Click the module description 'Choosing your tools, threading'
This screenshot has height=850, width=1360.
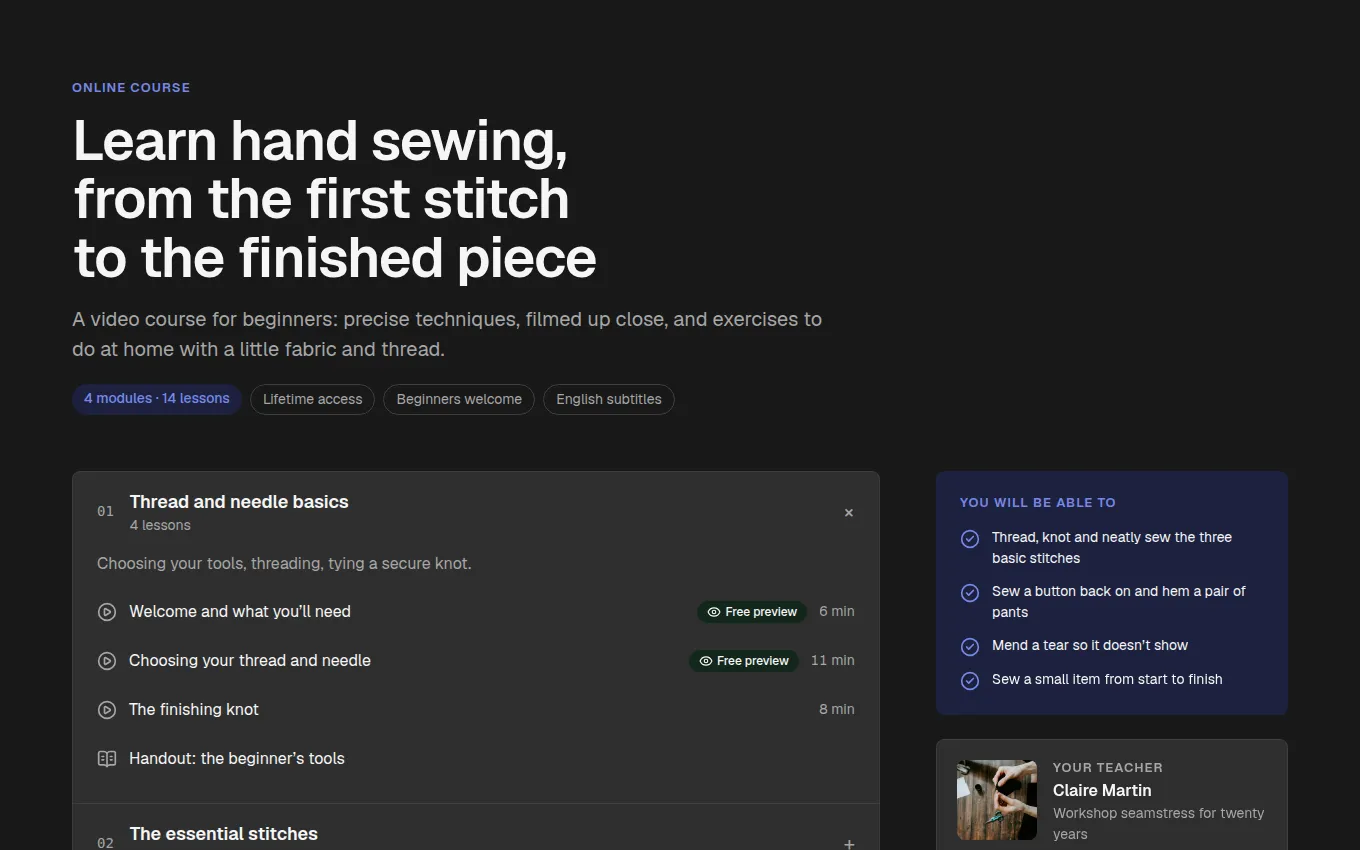coord(284,564)
